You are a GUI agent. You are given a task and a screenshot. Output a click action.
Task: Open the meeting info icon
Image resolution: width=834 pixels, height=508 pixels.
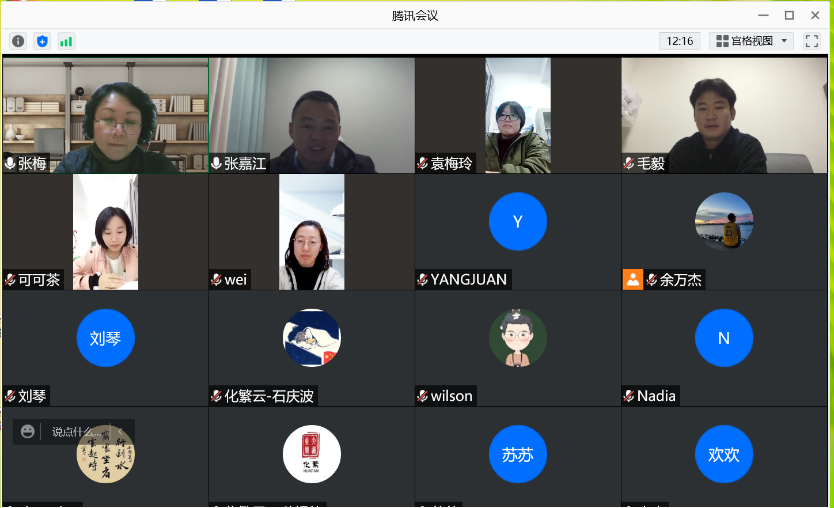(x=18, y=41)
